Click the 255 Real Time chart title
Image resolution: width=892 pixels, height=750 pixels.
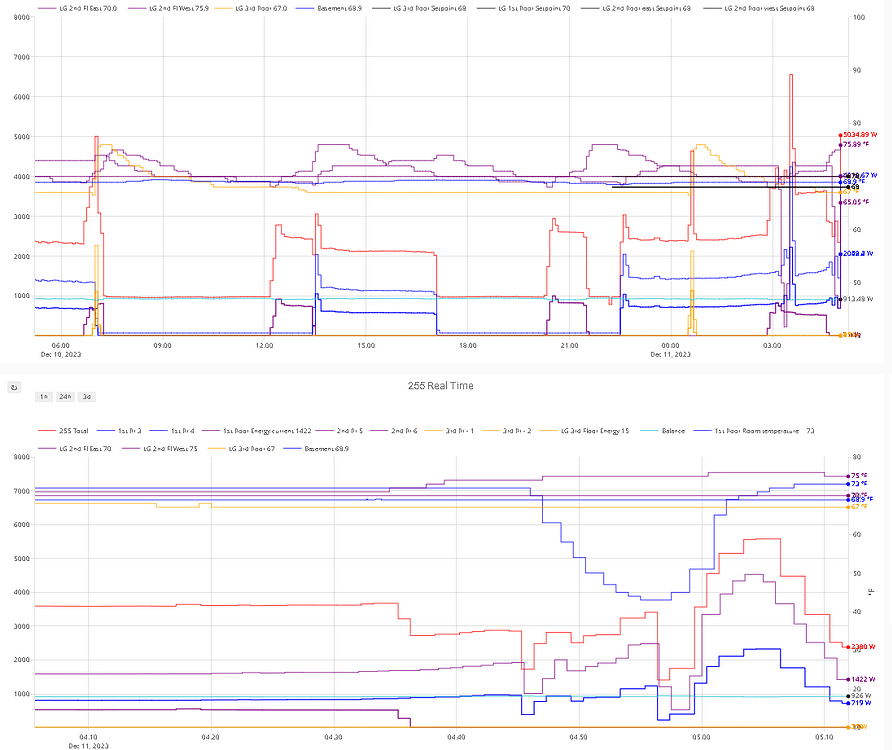click(x=440, y=386)
